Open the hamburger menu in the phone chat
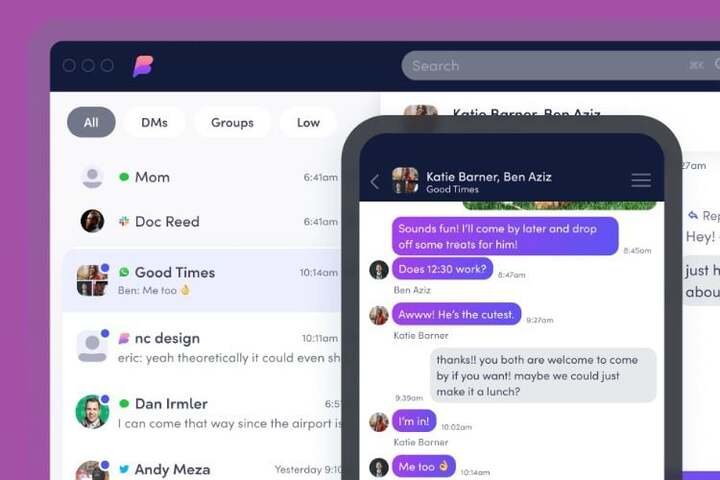720x480 pixels. 641,180
